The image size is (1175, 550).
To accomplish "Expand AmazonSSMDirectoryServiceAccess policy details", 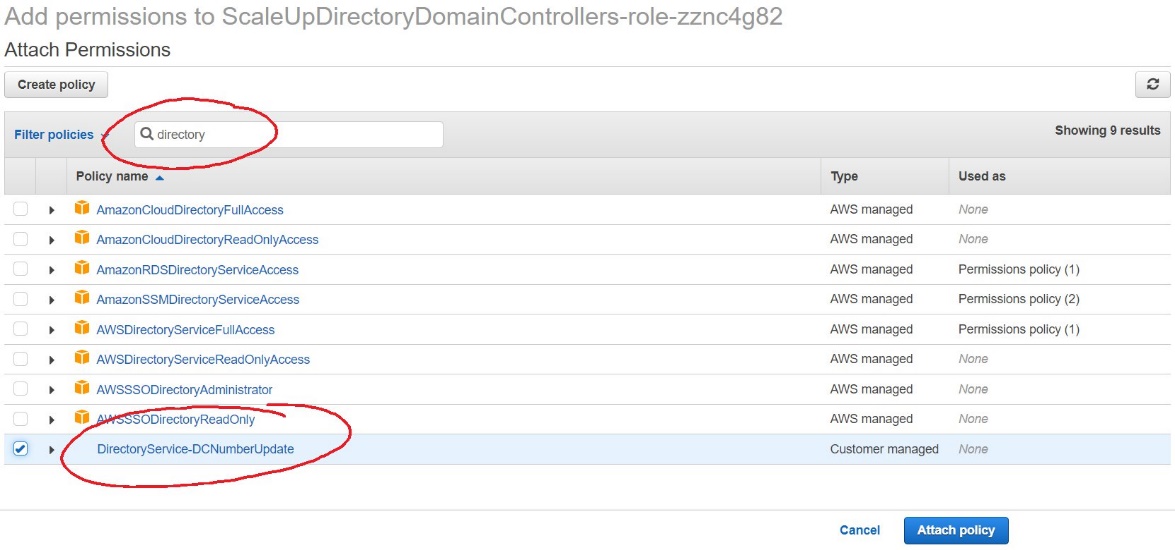I will pos(52,300).
